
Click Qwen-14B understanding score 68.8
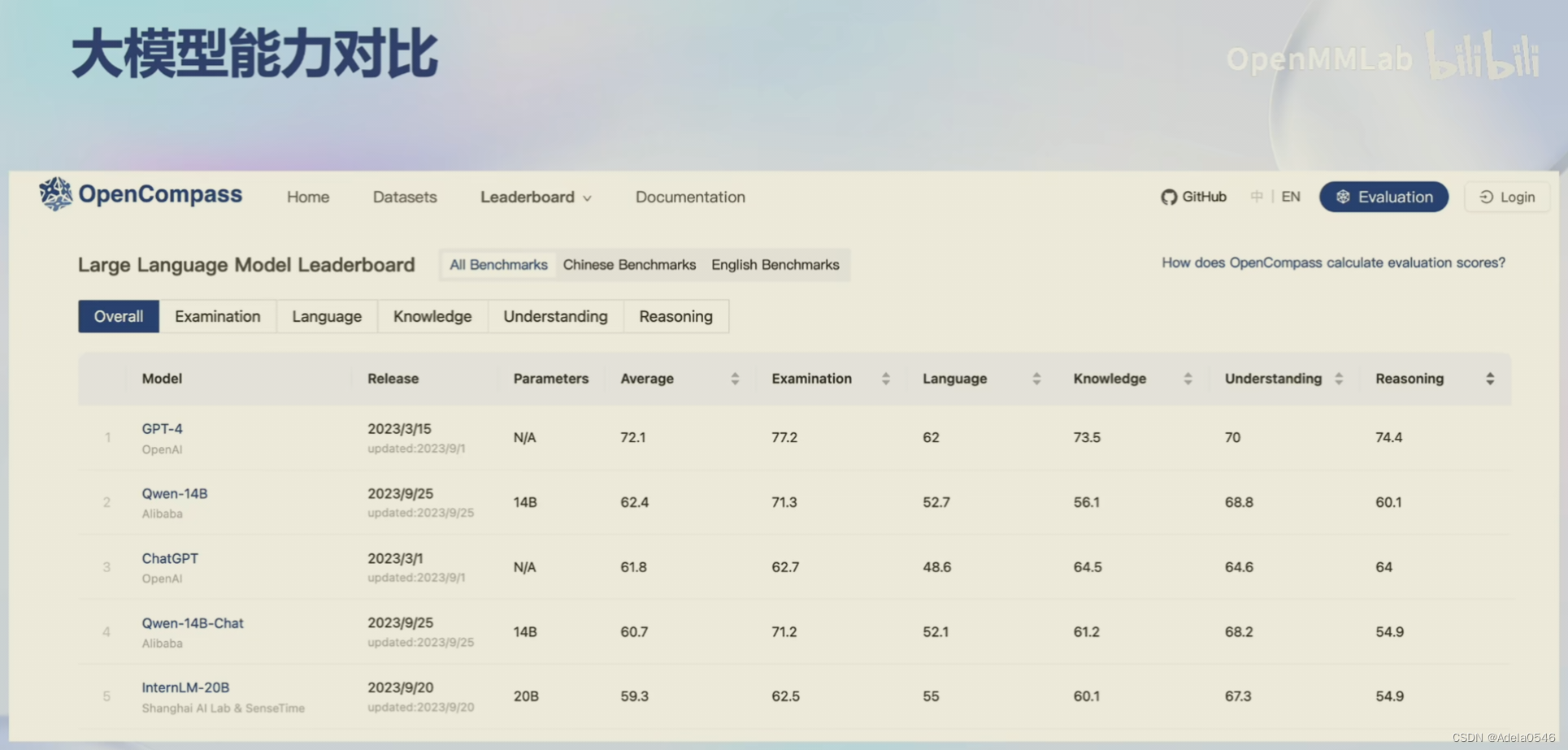[x=1239, y=502]
